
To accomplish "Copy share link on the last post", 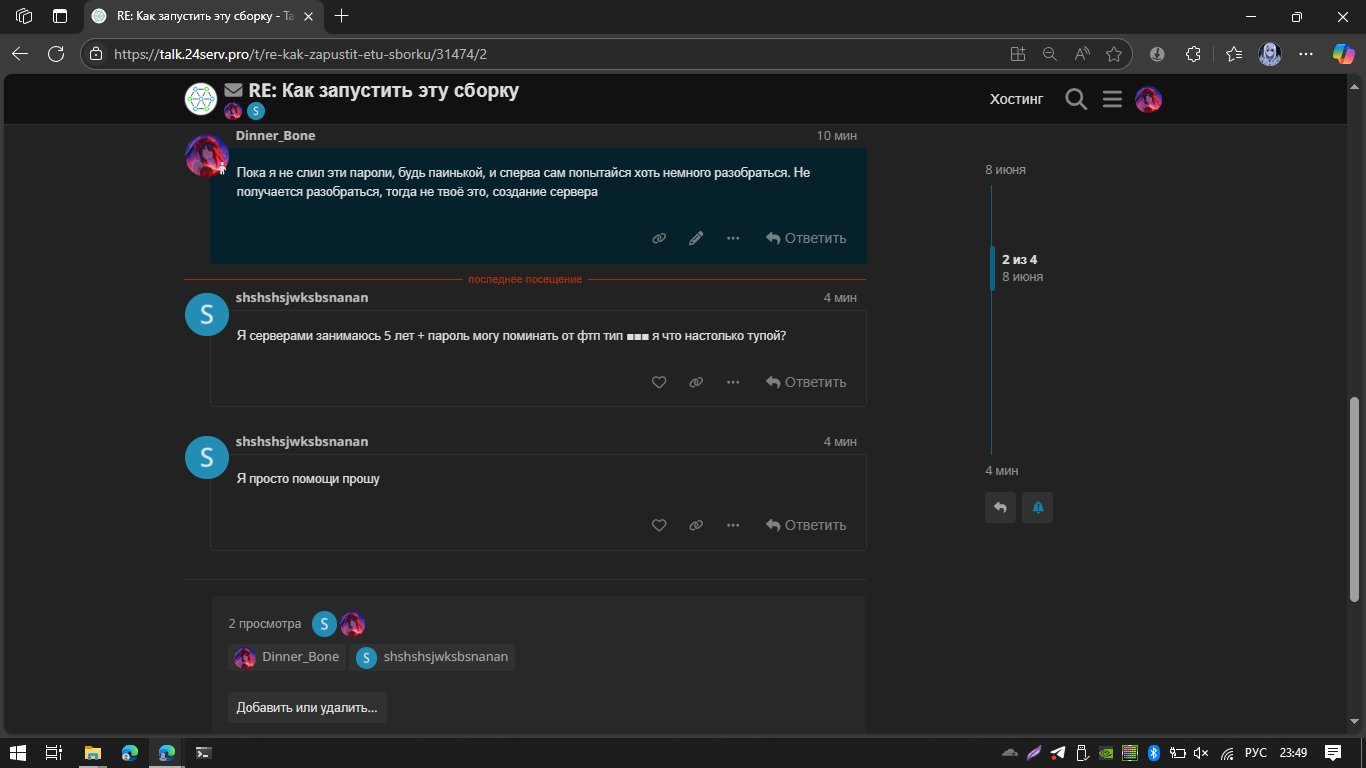I will click(x=696, y=525).
